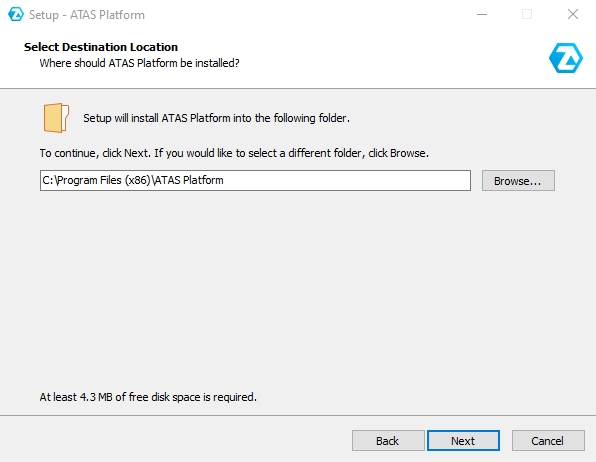Go Back to the previous setup step
Viewport: 596px width, 462px height.
[388, 441]
